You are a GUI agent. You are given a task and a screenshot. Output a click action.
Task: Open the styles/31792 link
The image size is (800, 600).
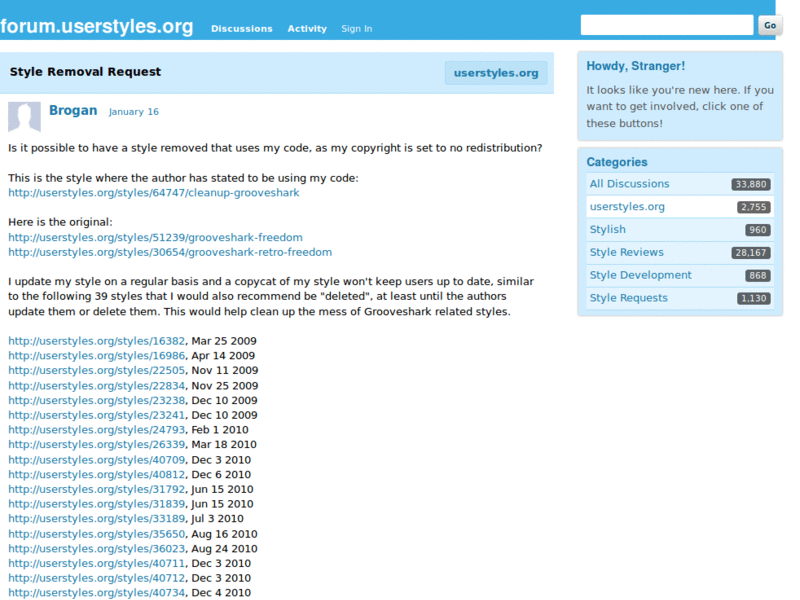pos(96,489)
